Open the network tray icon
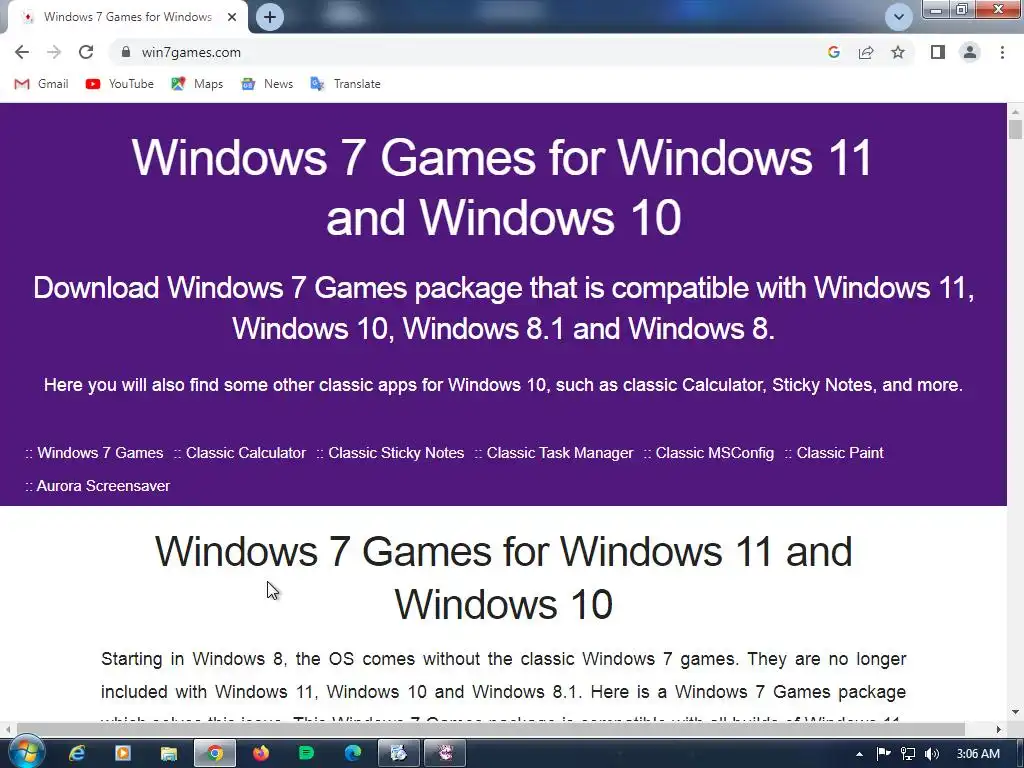This screenshot has height=768, width=1024. pos(908,754)
